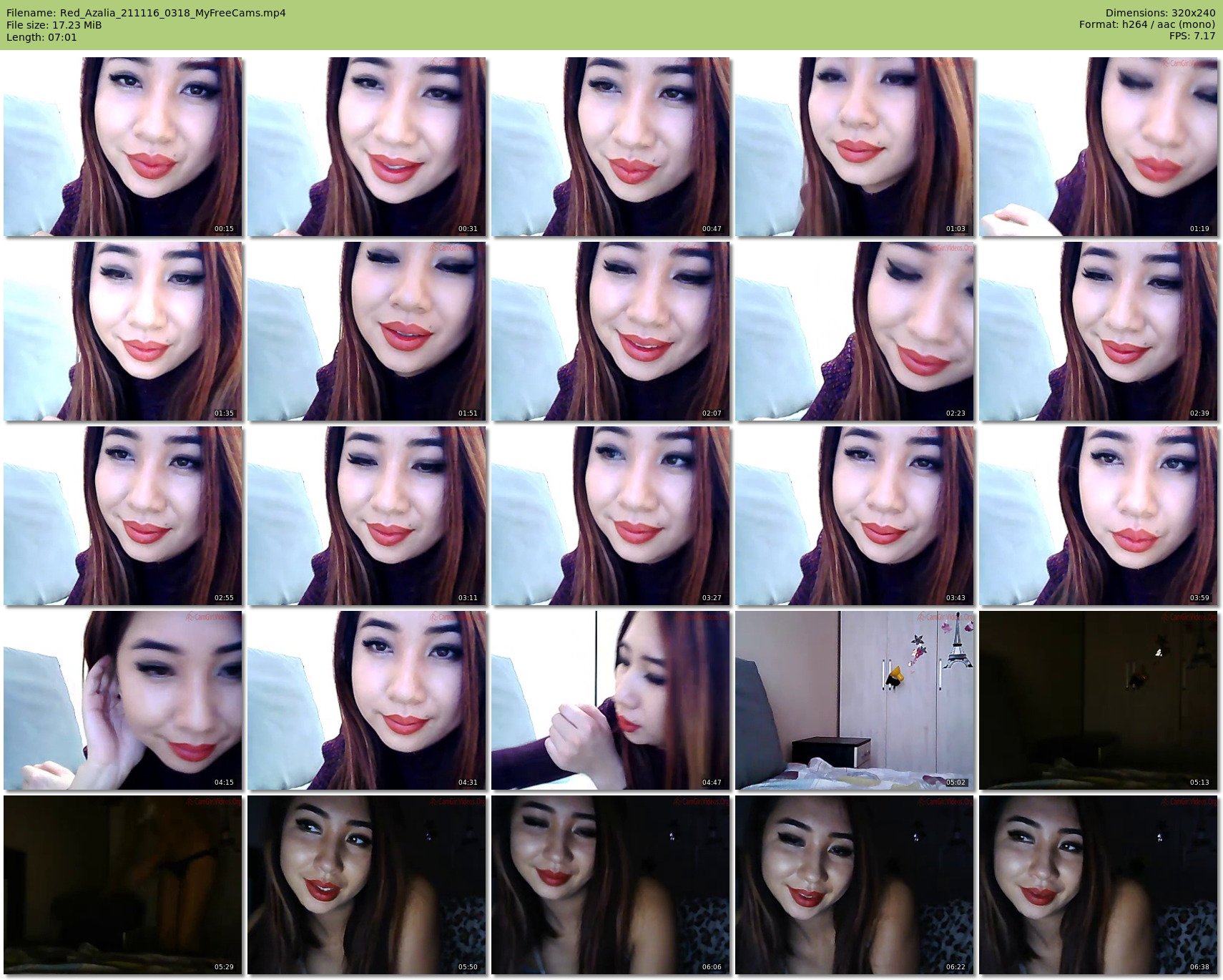Select the 05:50 thumbnail

point(367,885)
